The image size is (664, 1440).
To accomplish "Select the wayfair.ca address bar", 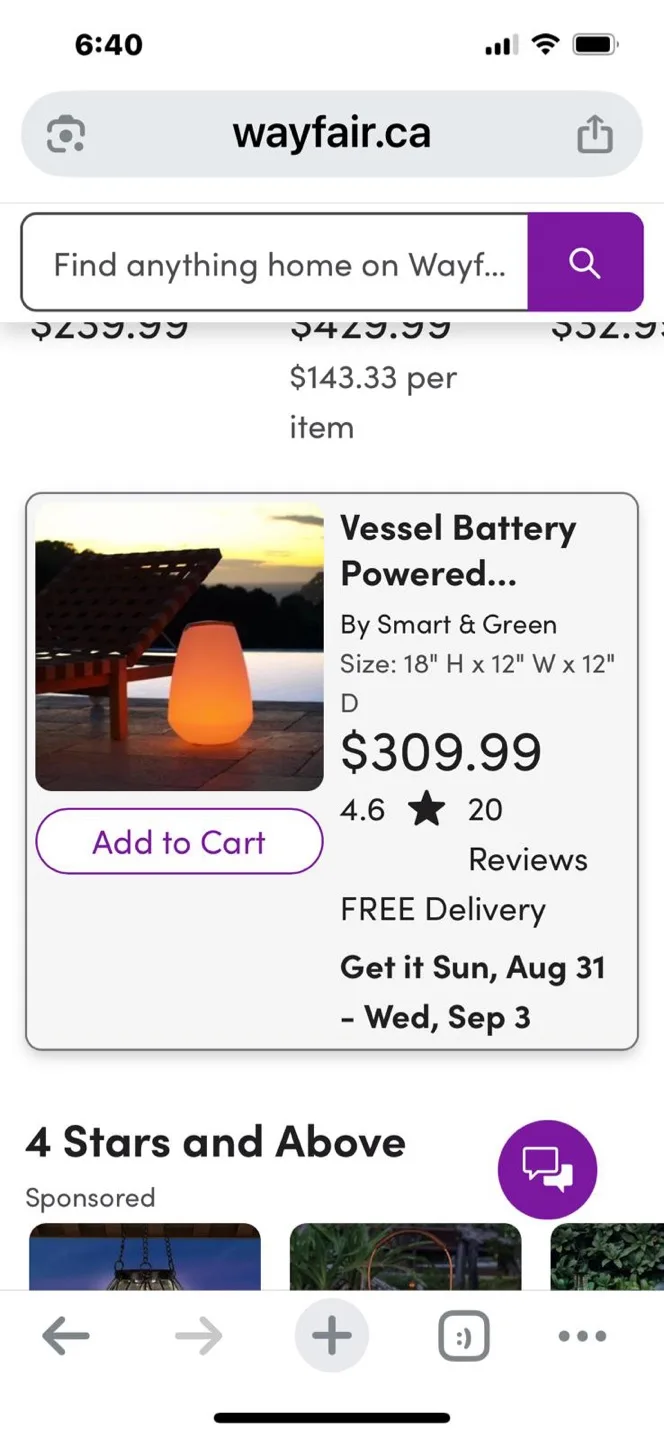I will point(332,132).
